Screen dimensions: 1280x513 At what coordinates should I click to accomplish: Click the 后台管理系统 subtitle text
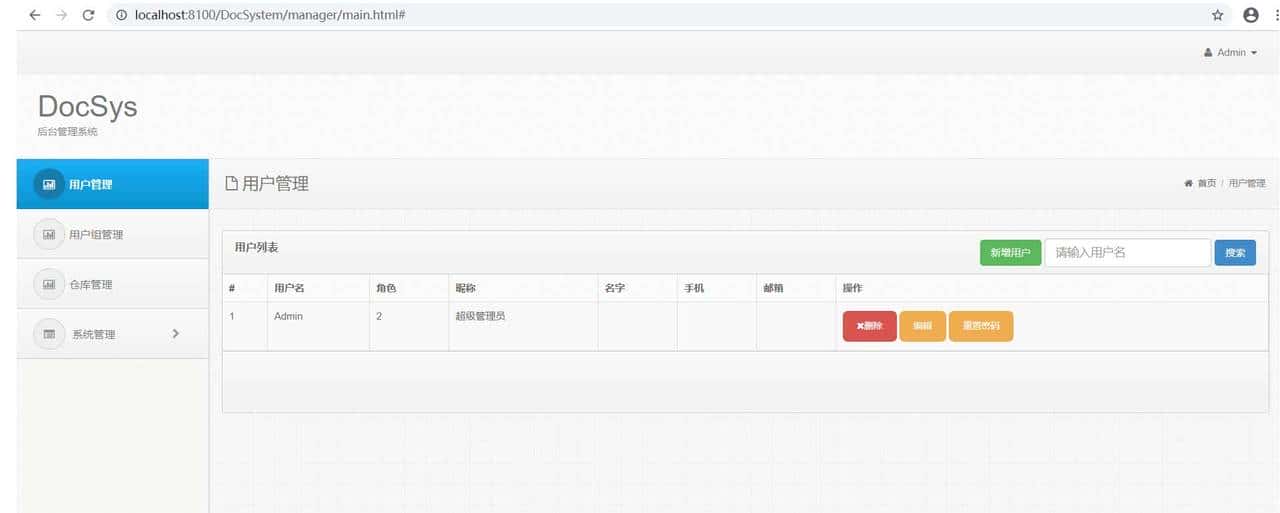pos(67,132)
